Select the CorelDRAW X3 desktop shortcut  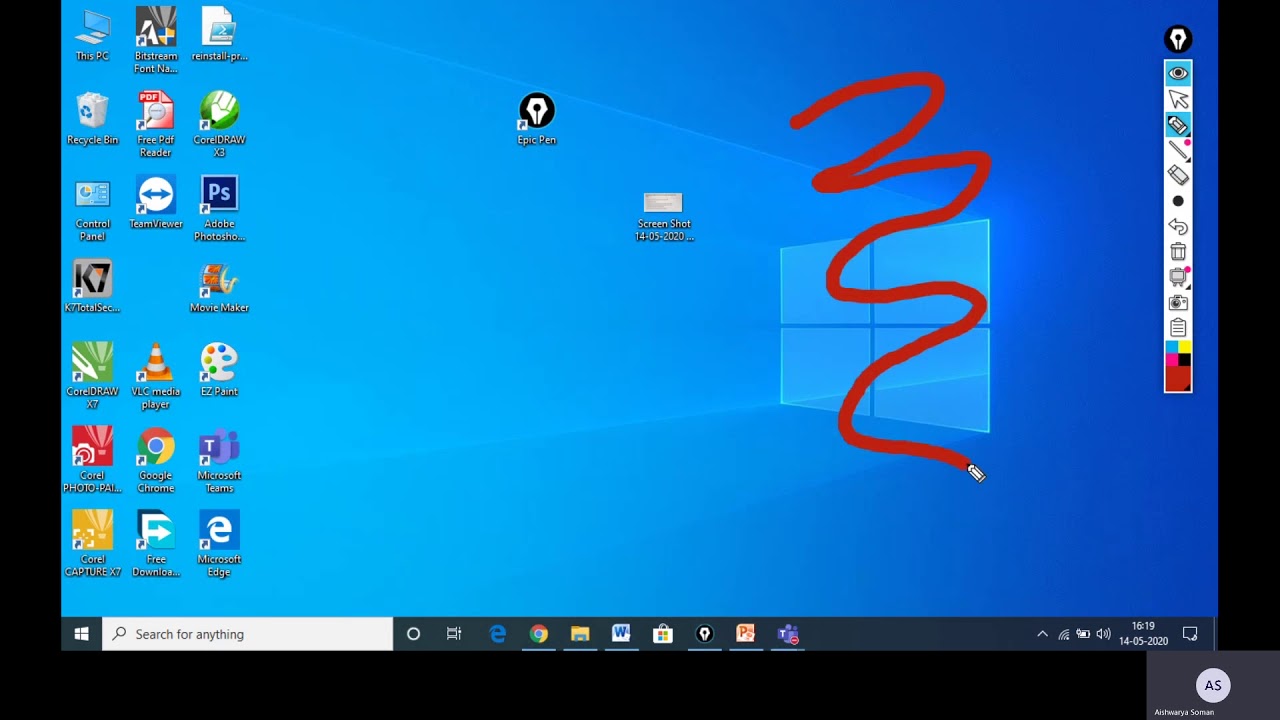tap(219, 125)
